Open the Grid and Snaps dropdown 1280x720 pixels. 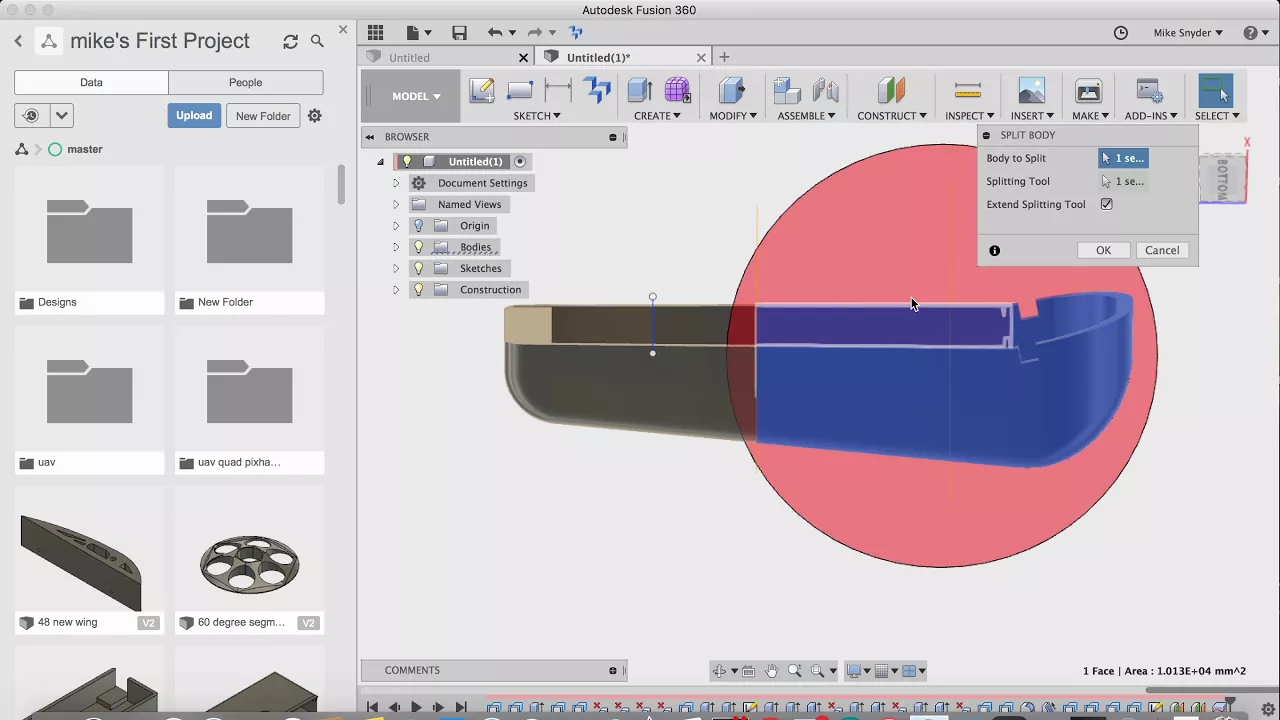886,671
